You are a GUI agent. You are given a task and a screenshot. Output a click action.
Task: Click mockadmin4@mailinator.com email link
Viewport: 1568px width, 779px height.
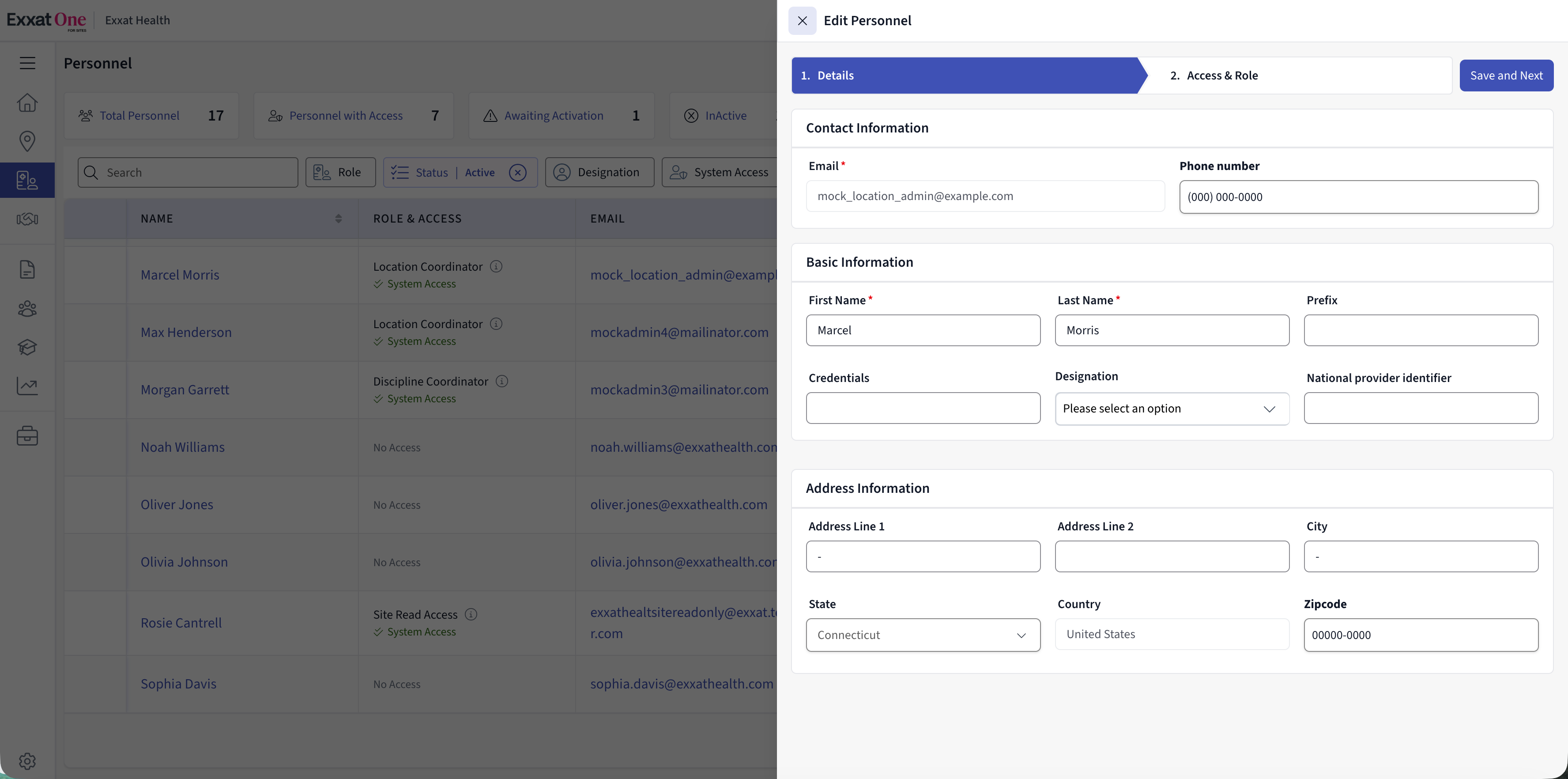[679, 333]
